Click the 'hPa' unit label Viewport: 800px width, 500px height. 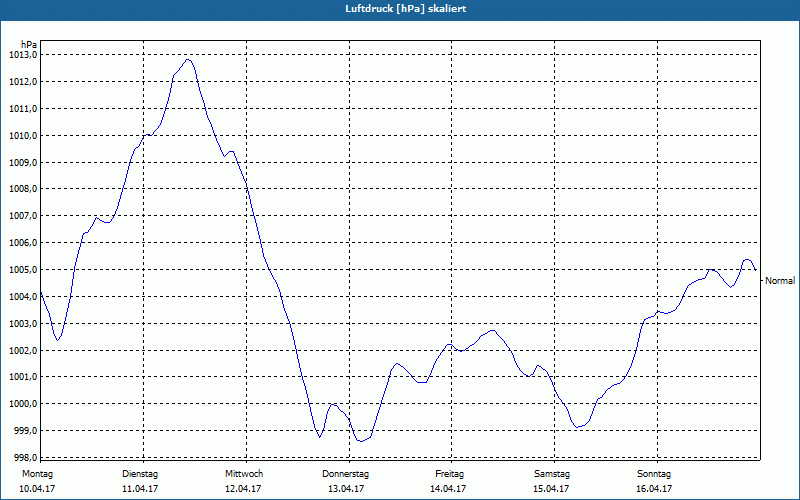click(x=29, y=45)
